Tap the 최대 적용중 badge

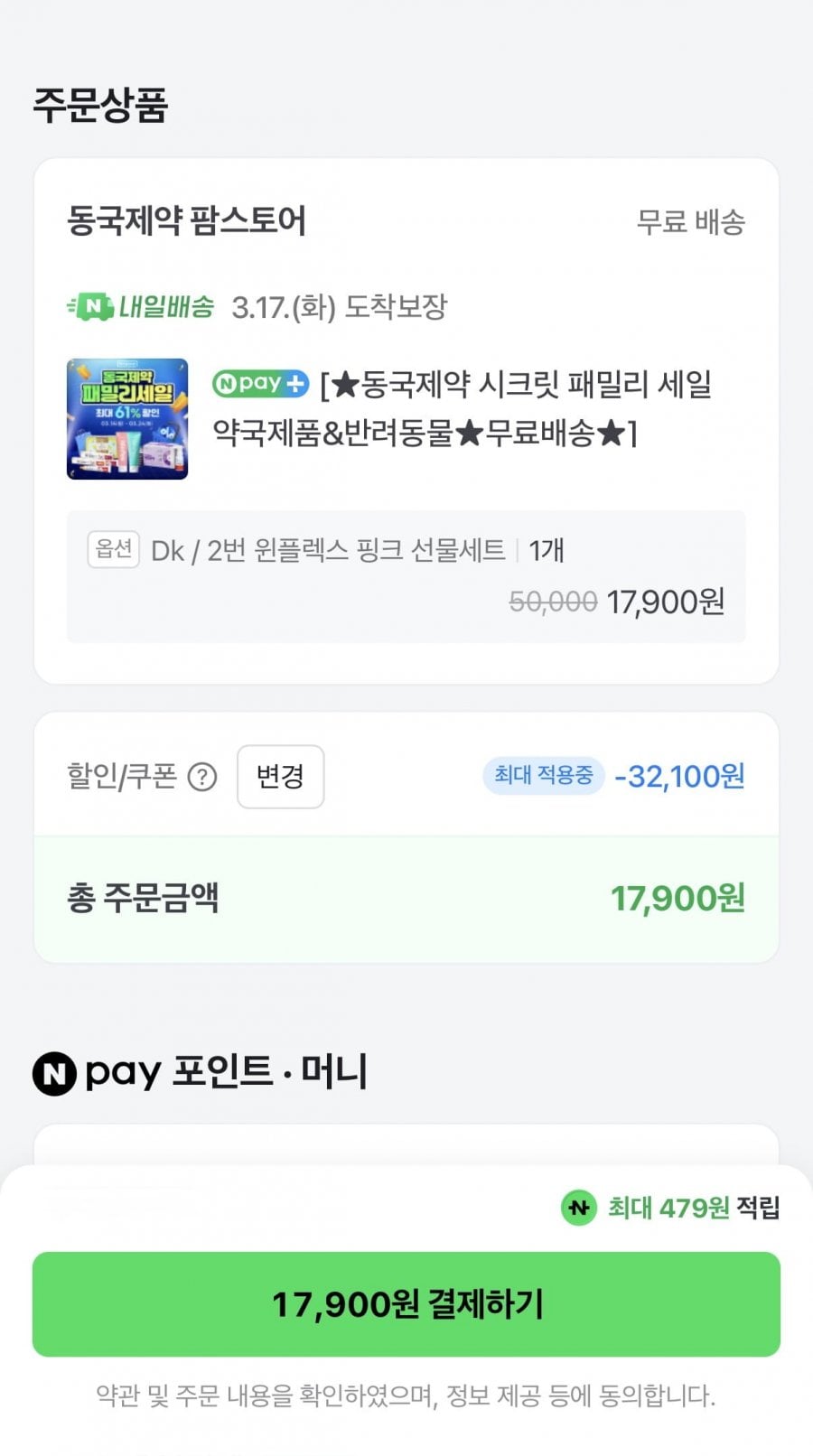coord(543,775)
